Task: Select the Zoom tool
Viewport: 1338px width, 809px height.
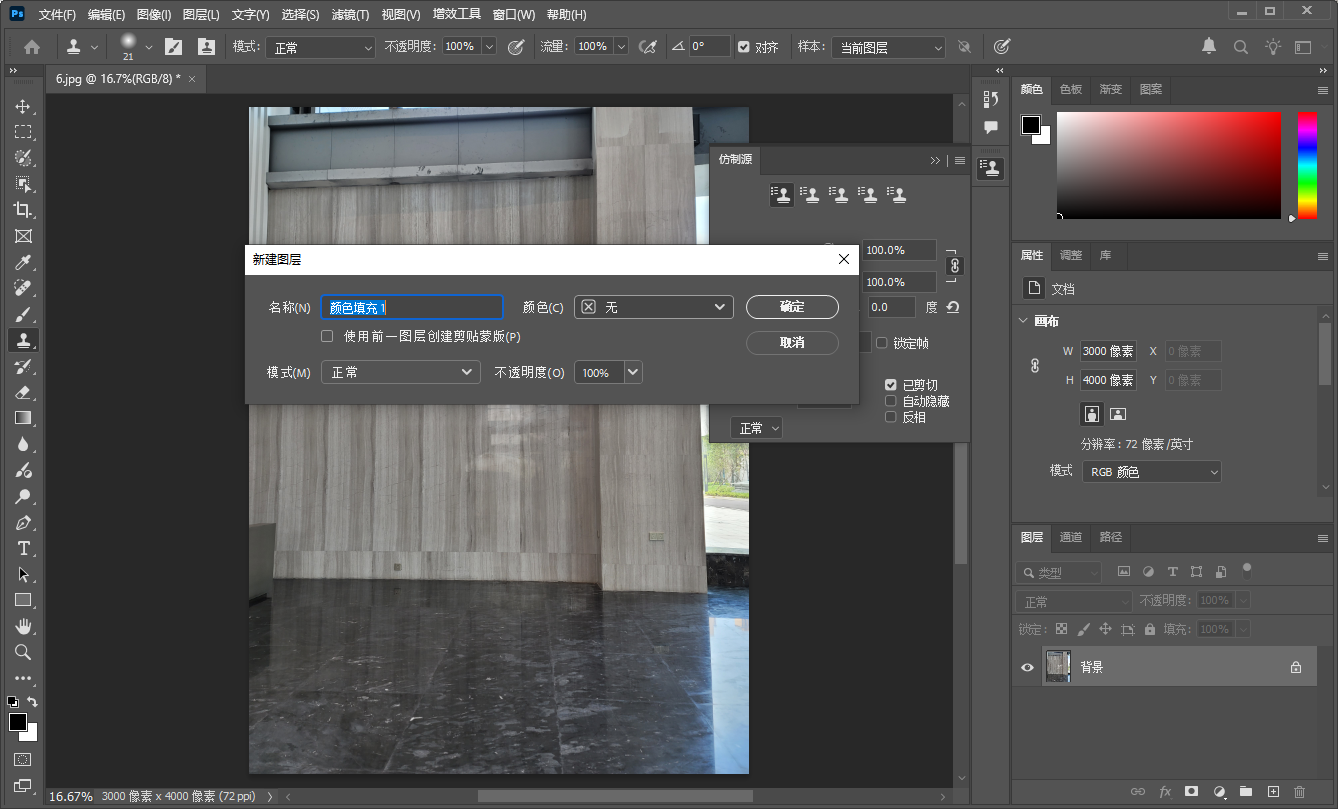Action: (x=24, y=652)
